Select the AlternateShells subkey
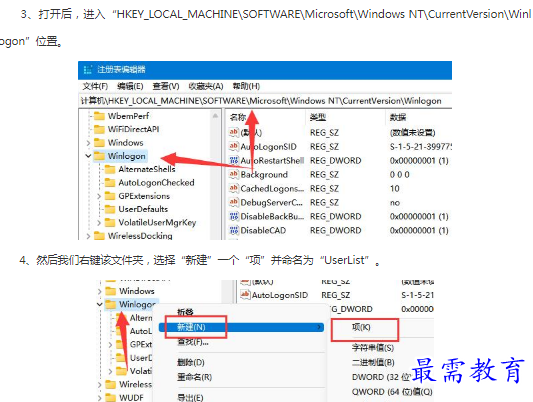The image size is (533, 402). pos(147,169)
